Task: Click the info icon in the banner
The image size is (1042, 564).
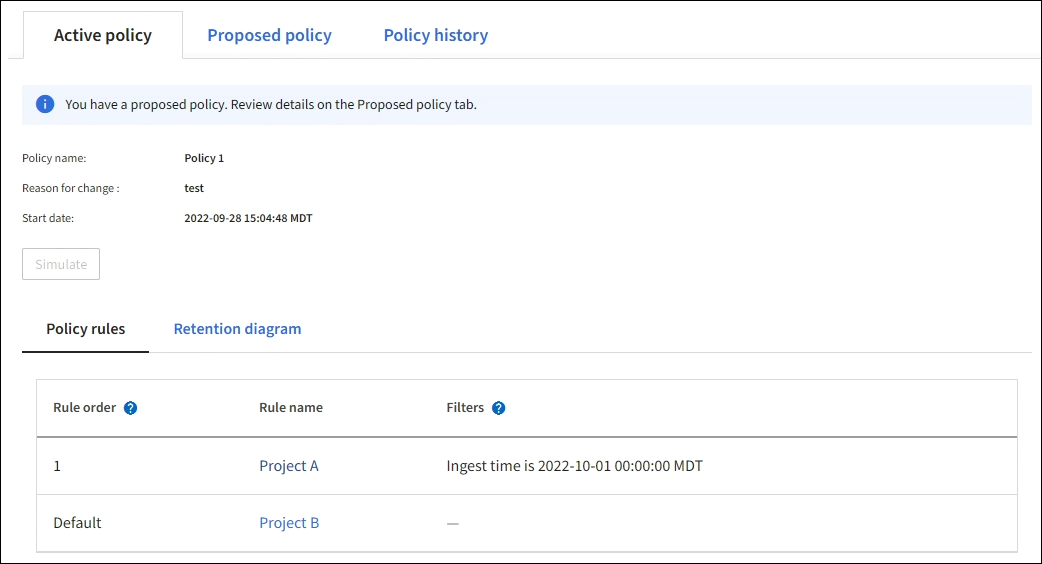Action: [x=45, y=104]
